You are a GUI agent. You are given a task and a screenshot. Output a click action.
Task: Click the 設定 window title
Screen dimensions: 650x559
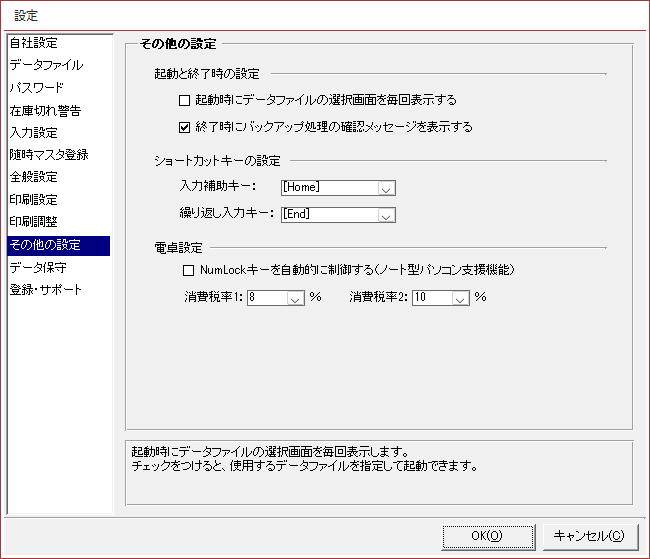coord(26,16)
